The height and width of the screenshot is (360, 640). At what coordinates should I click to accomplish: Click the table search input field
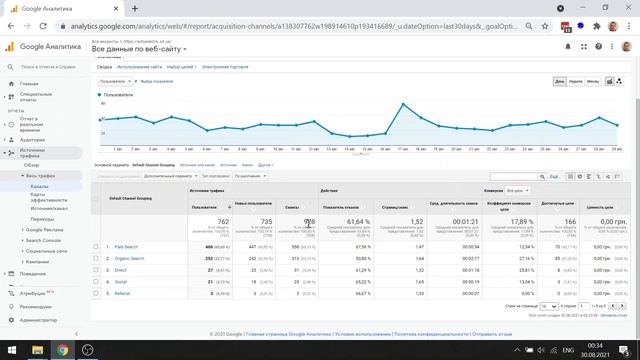(514, 176)
